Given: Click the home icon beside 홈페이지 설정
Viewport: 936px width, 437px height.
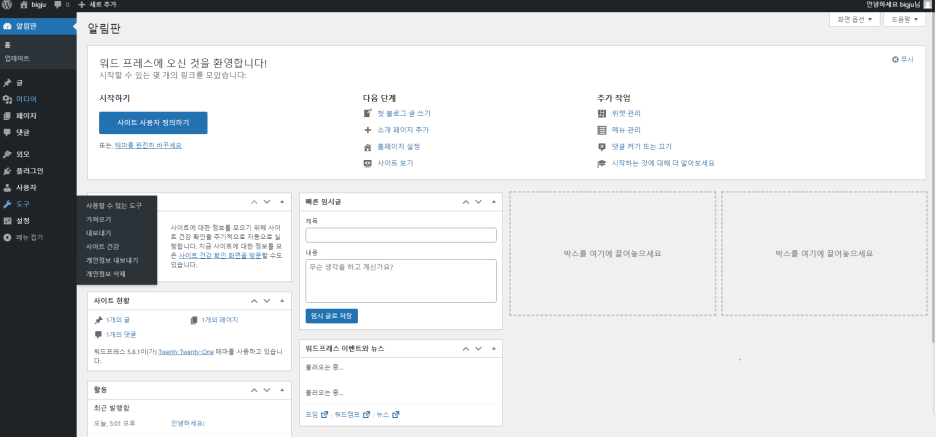Looking at the screenshot, I should click(x=368, y=147).
